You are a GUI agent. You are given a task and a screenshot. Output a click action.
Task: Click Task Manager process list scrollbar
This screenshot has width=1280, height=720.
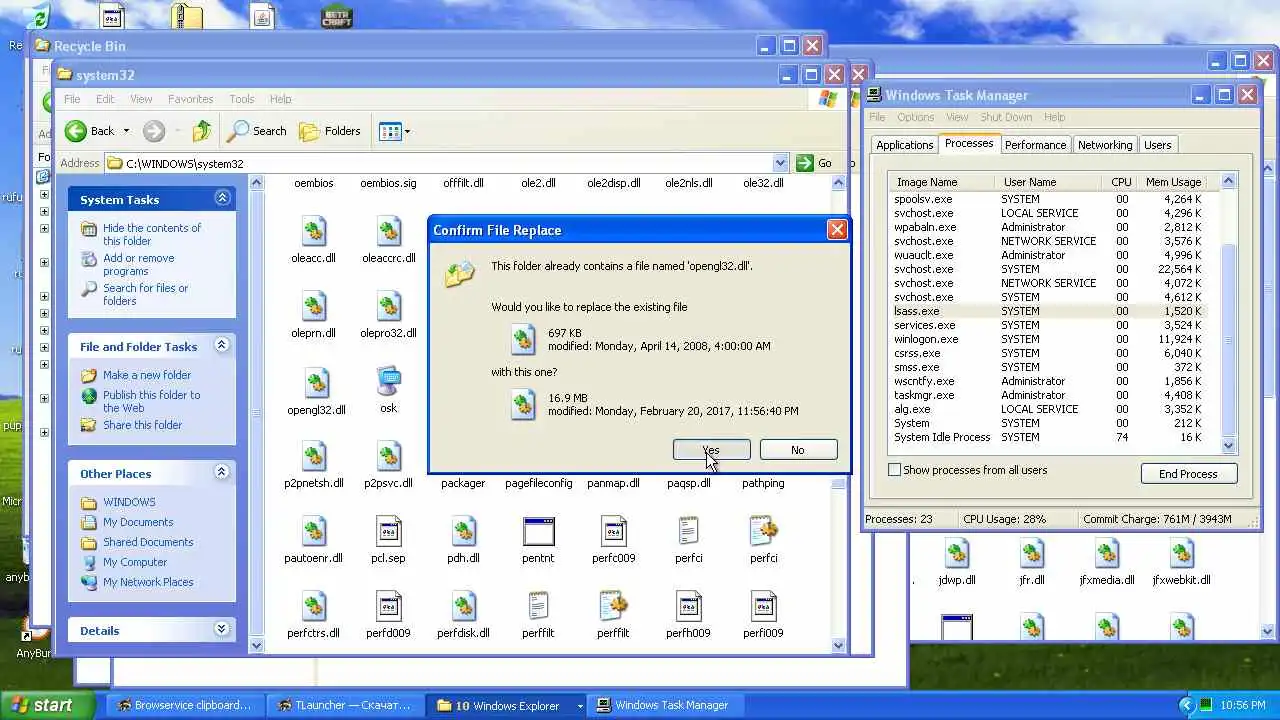(x=1229, y=313)
